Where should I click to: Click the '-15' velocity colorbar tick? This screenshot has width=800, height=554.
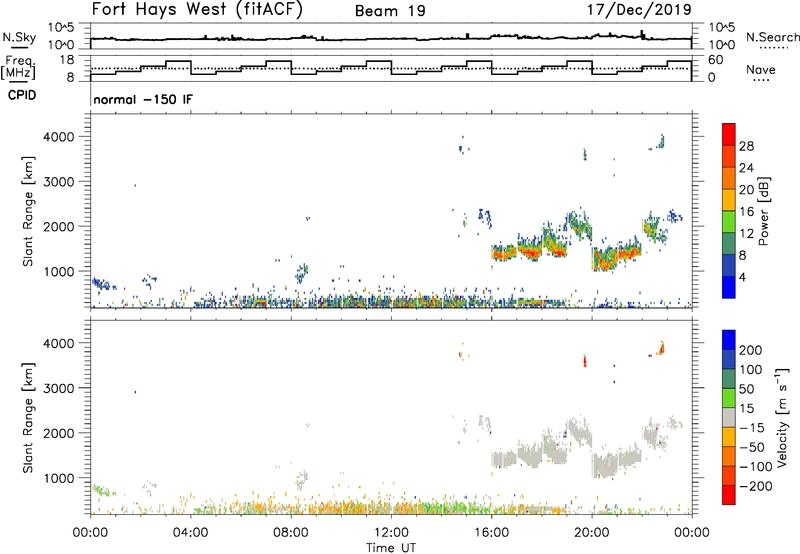coord(752,427)
